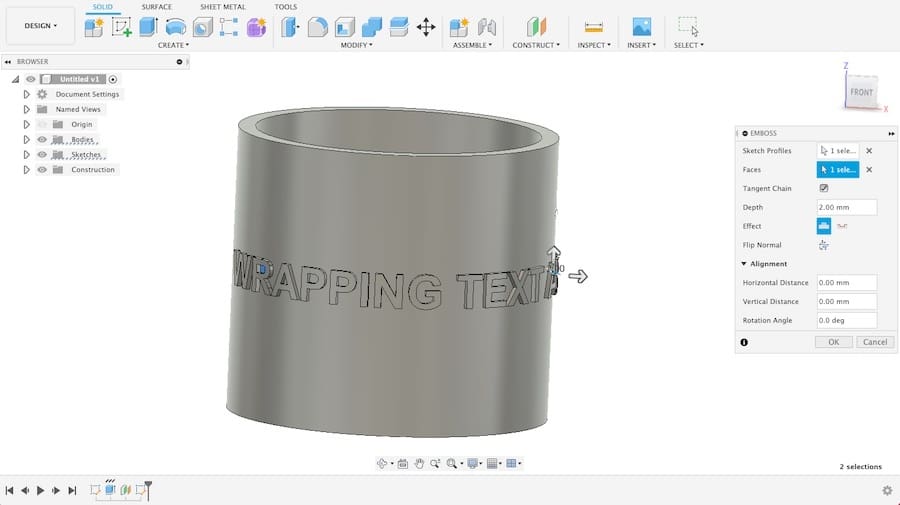Click OK in the Emboss dialog
Viewport: 900px width, 505px height.
[x=833, y=342]
